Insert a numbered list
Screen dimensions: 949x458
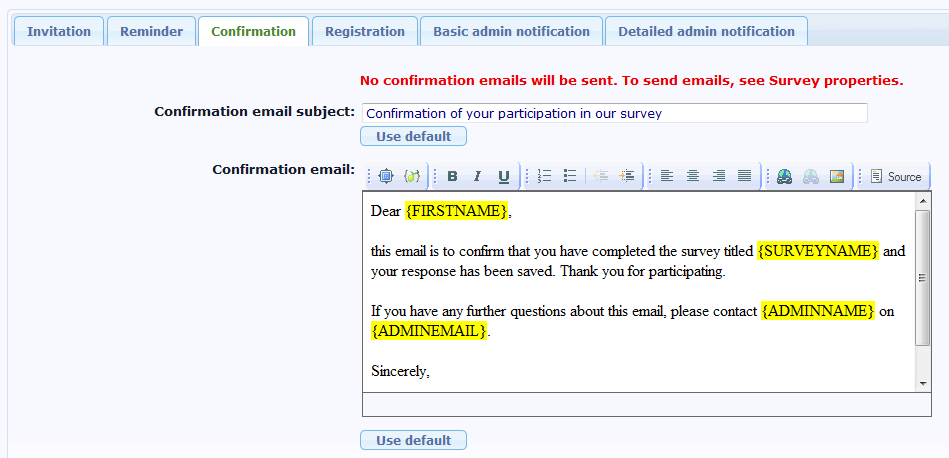544,176
